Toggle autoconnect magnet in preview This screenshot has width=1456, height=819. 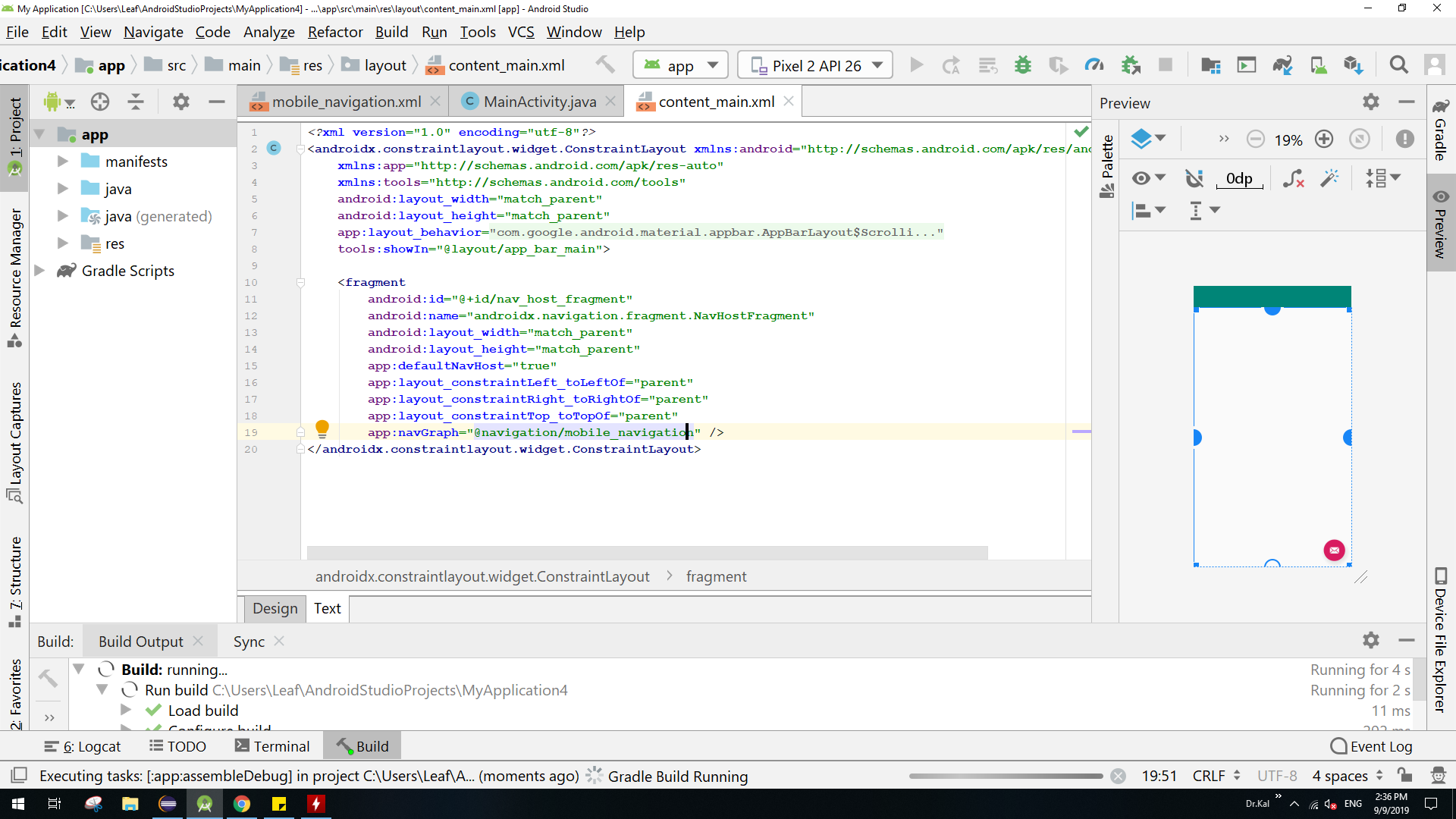pyautogui.click(x=1194, y=178)
